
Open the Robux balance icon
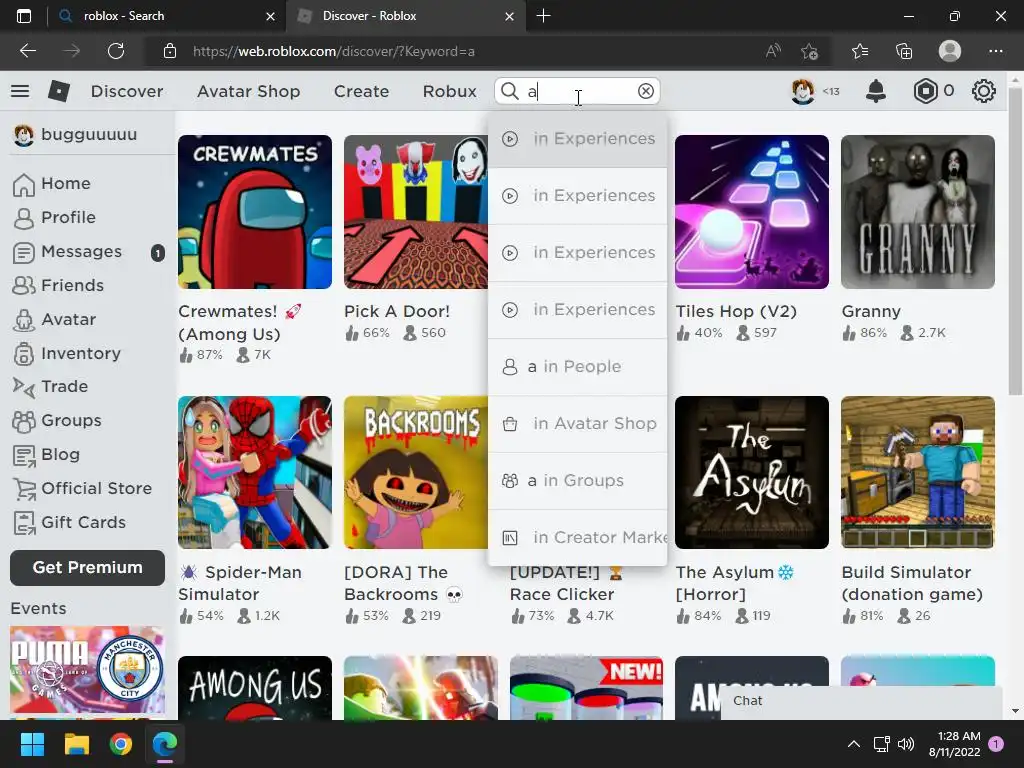pos(925,91)
